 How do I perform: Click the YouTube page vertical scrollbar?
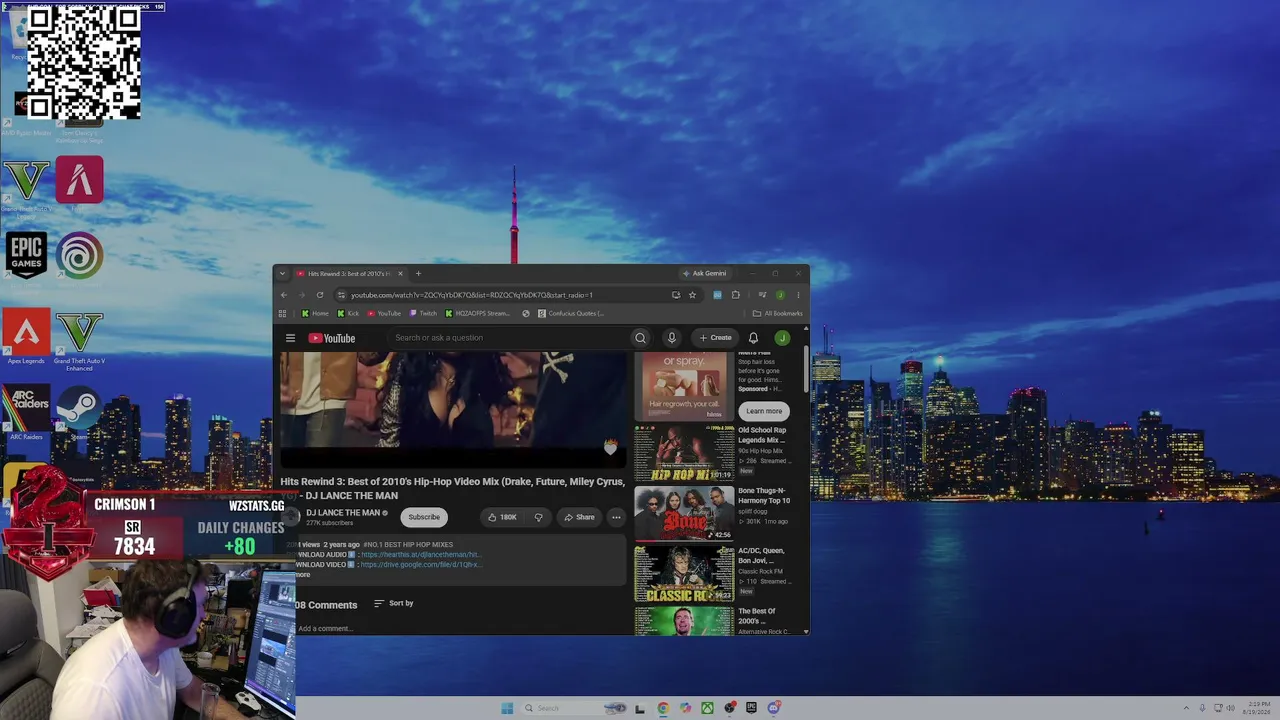(x=806, y=370)
